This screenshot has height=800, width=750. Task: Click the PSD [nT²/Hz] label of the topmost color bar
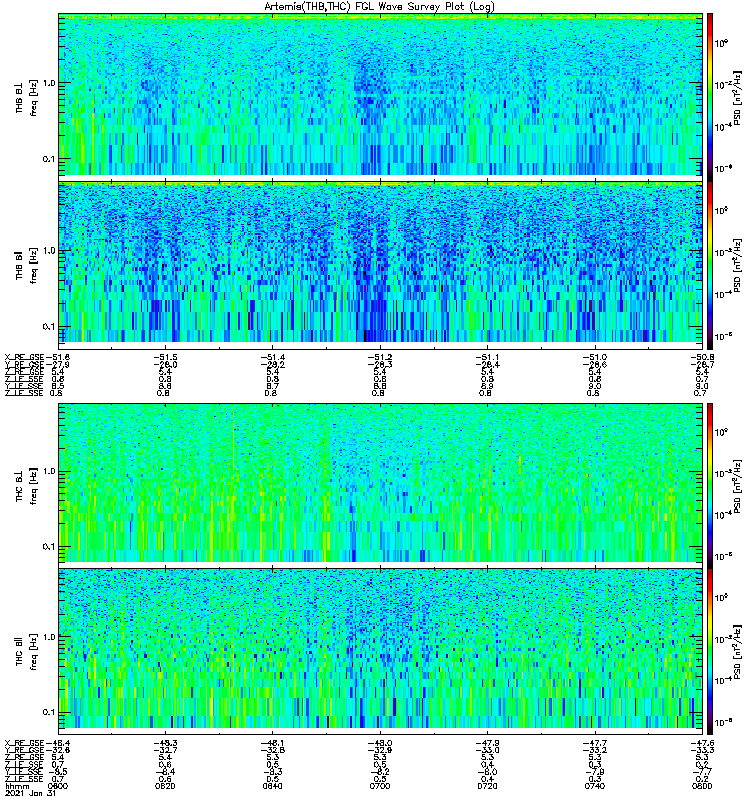tap(738, 98)
